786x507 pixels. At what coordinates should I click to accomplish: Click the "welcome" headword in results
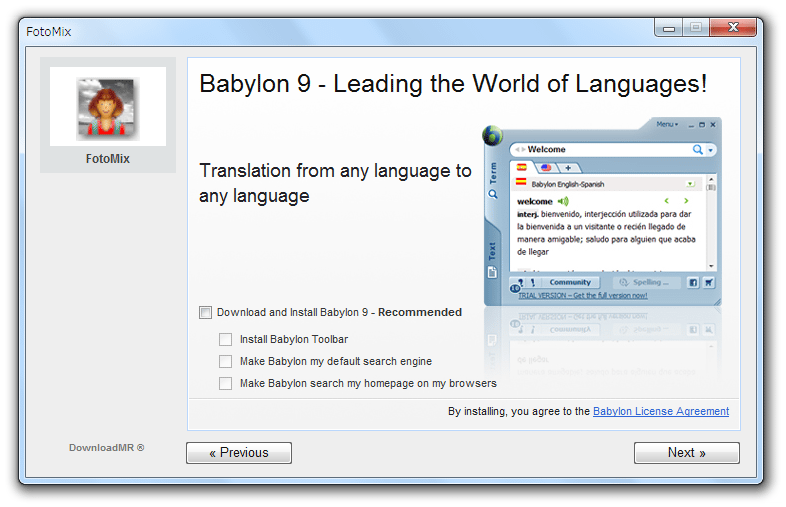coord(534,201)
